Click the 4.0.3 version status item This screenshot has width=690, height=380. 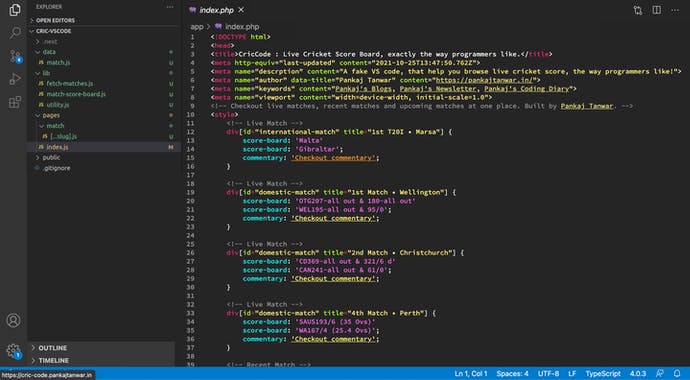638,373
